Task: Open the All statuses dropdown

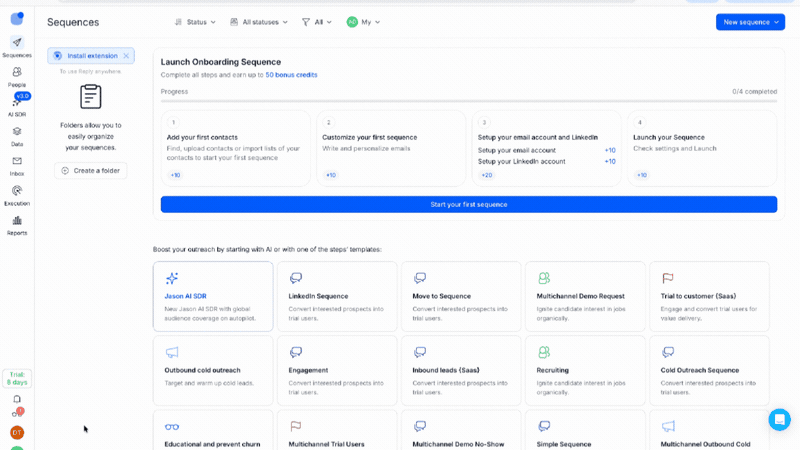Action: pos(259,22)
